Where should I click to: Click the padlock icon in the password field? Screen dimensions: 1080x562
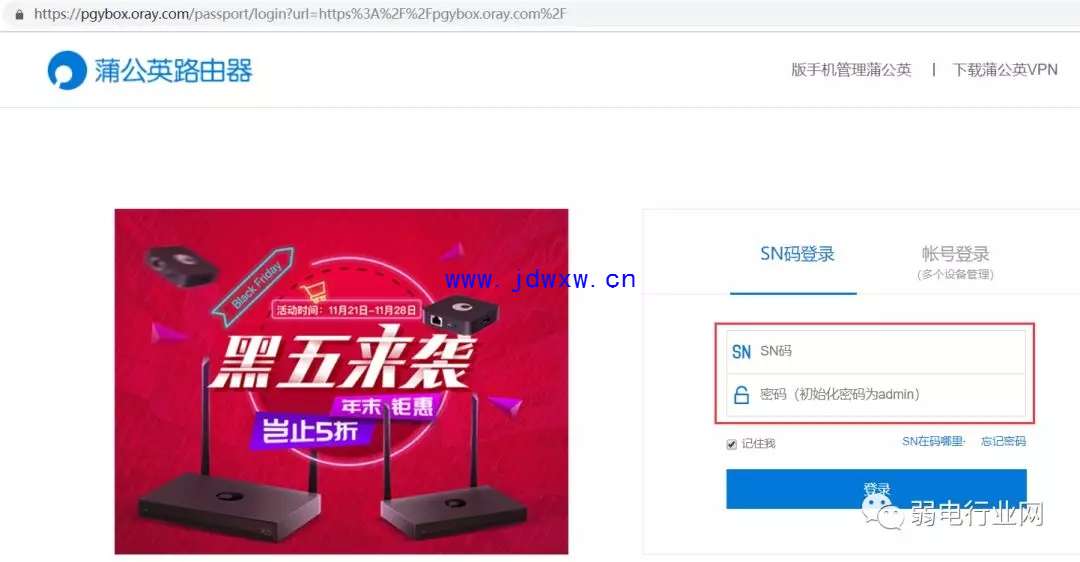741,395
